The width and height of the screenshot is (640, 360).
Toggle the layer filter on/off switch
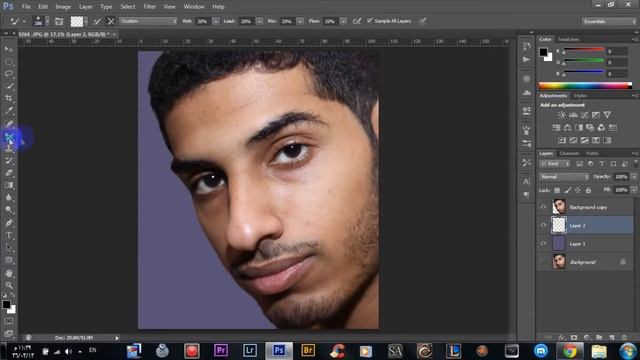pos(636,163)
